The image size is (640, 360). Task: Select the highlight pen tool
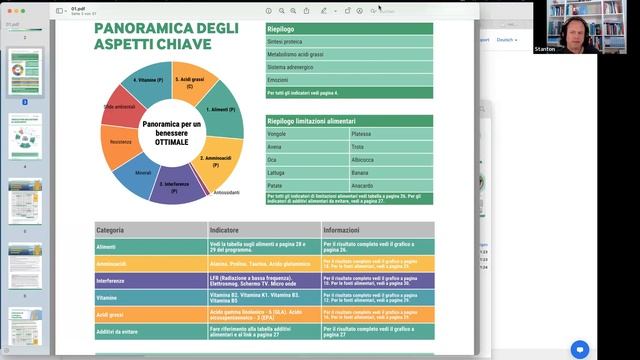(324, 11)
